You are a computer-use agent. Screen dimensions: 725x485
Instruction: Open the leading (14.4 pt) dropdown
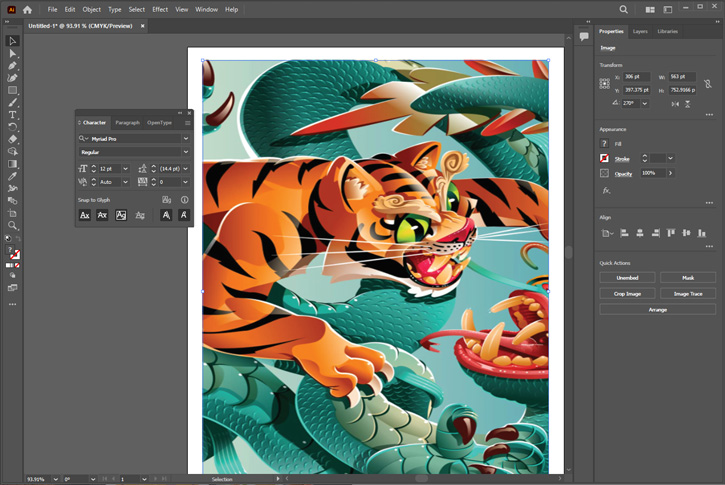point(186,169)
